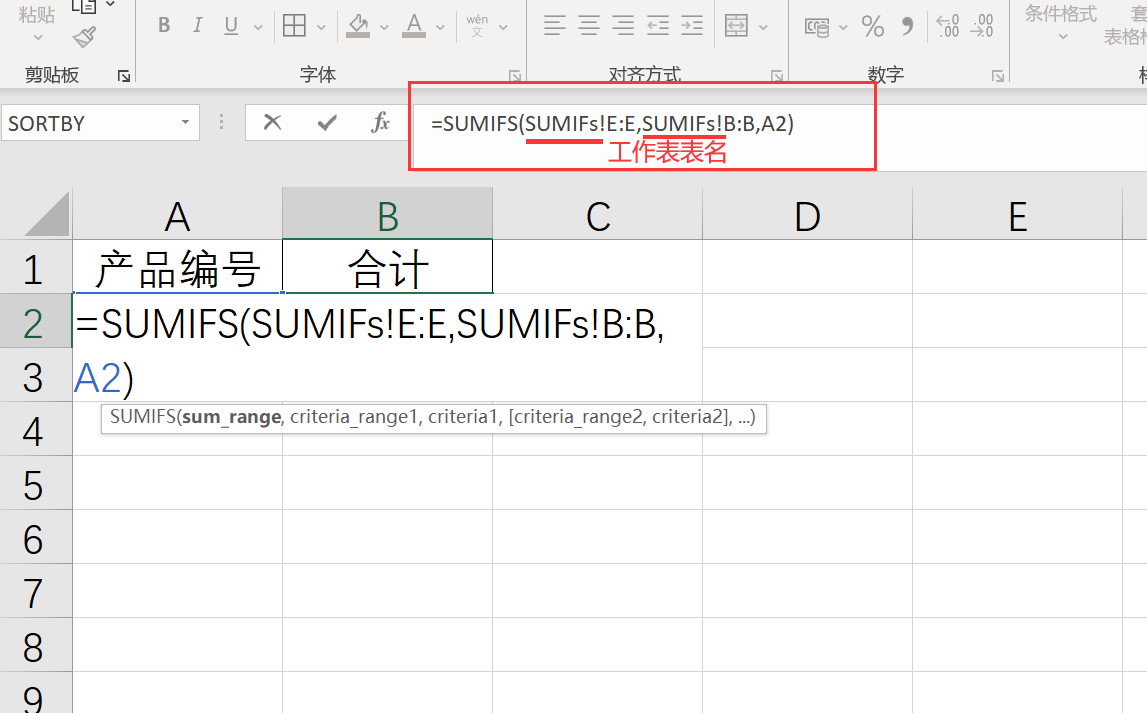The width and height of the screenshot is (1147, 713).
Task: Center align text
Action: (x=589, y=26)
